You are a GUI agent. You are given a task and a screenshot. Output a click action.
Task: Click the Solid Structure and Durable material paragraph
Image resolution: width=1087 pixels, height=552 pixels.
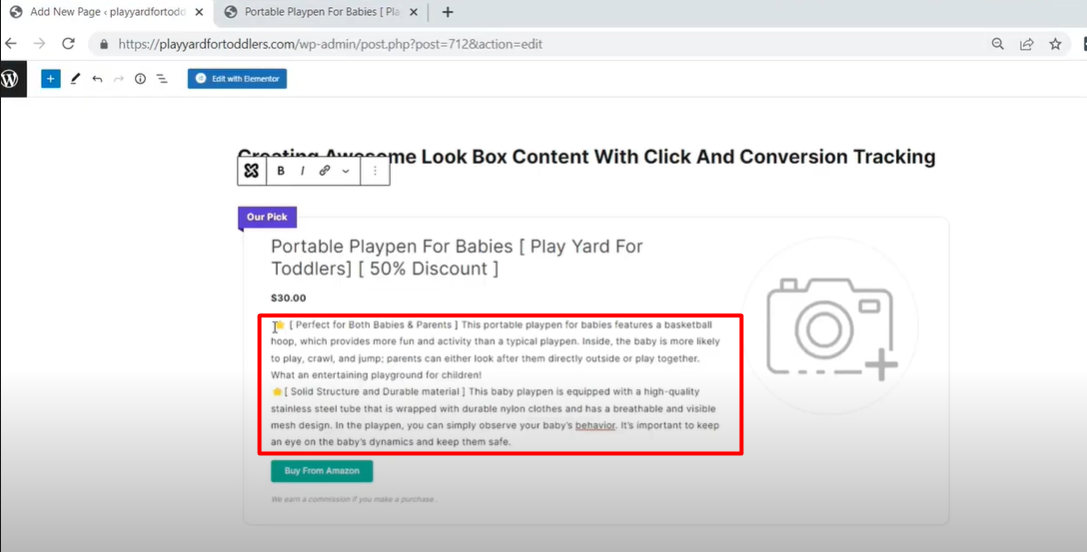(493, 417)
